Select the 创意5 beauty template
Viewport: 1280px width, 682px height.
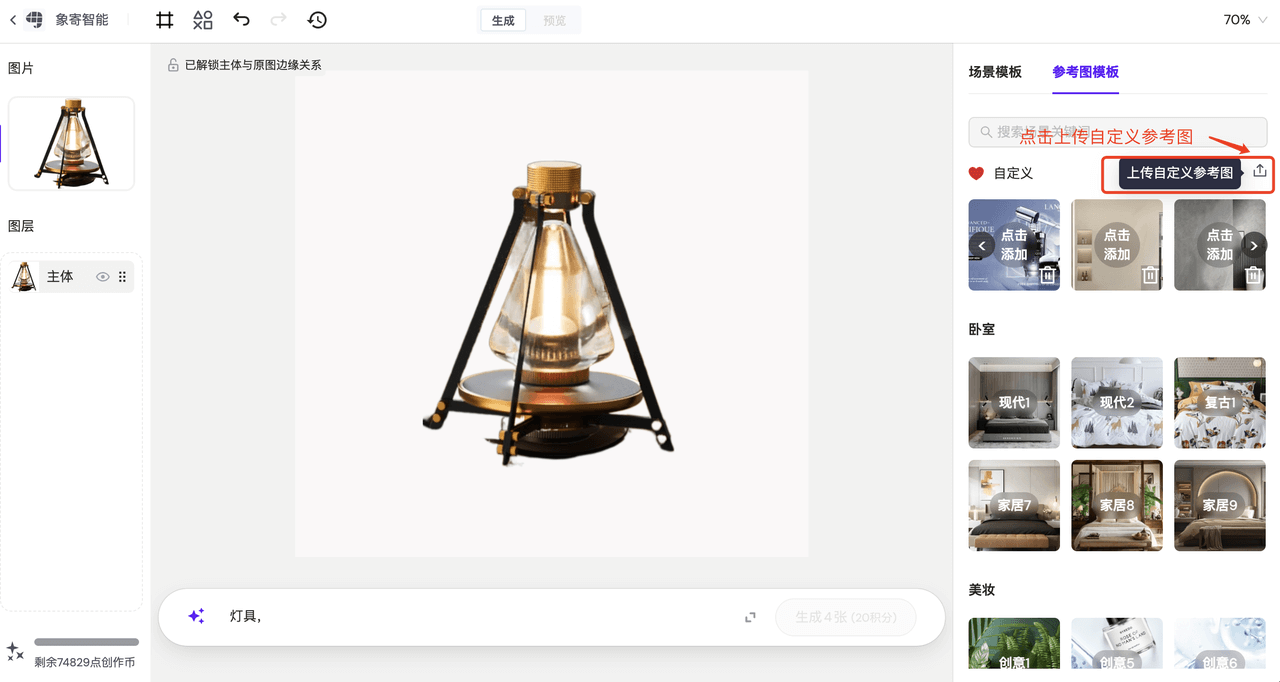coord(1117,644)
